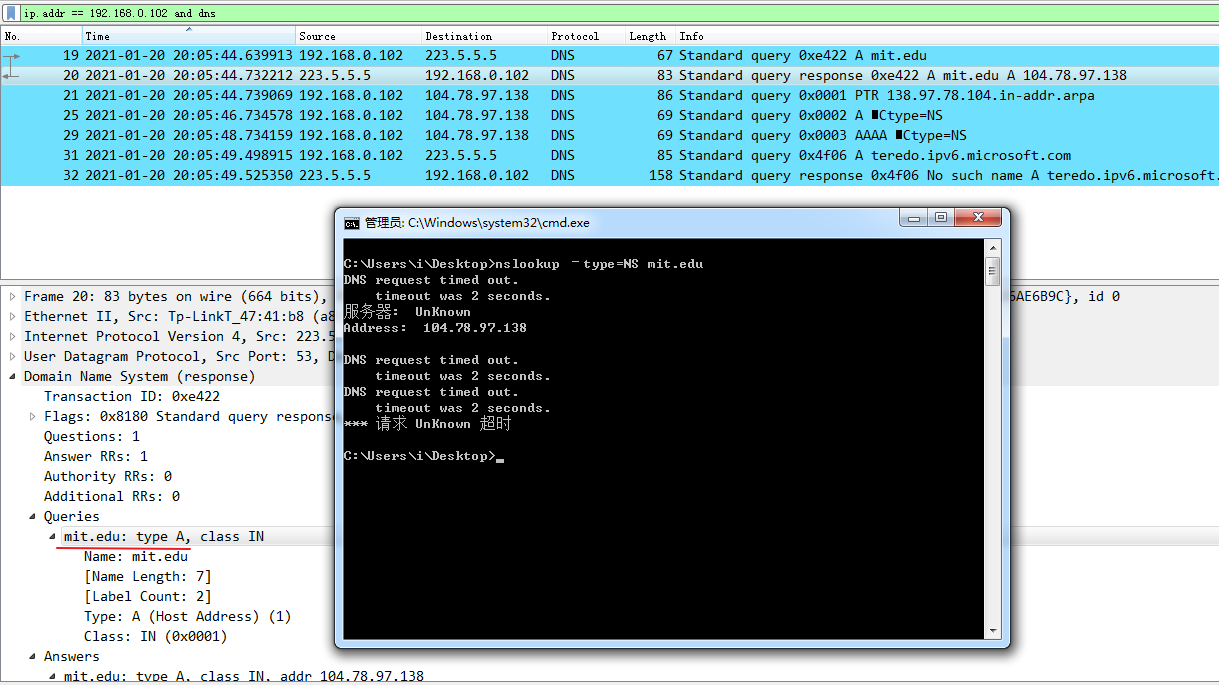Screen dimensions: 1219x685
Task: Select packet 32 No such name response
Action: pos(609,175)
